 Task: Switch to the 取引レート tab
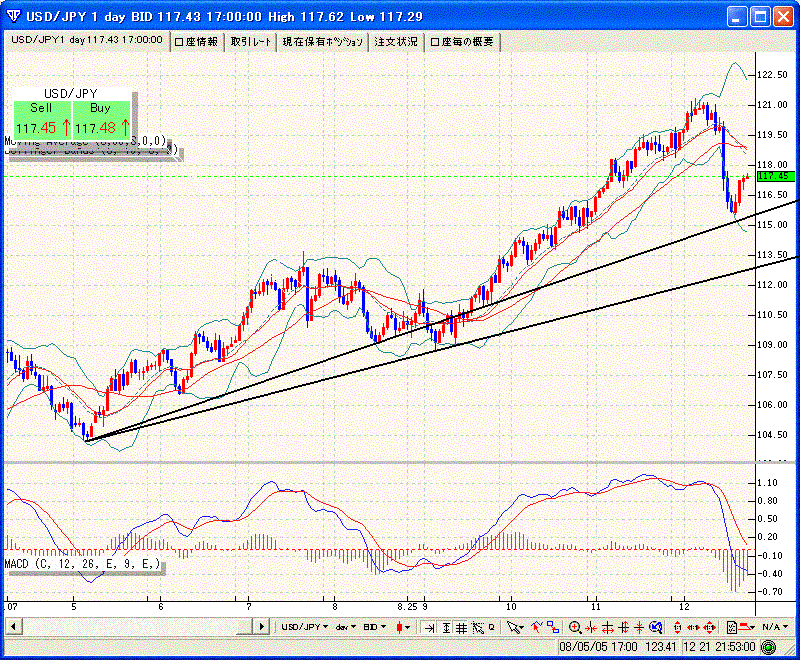coord(250,42)
